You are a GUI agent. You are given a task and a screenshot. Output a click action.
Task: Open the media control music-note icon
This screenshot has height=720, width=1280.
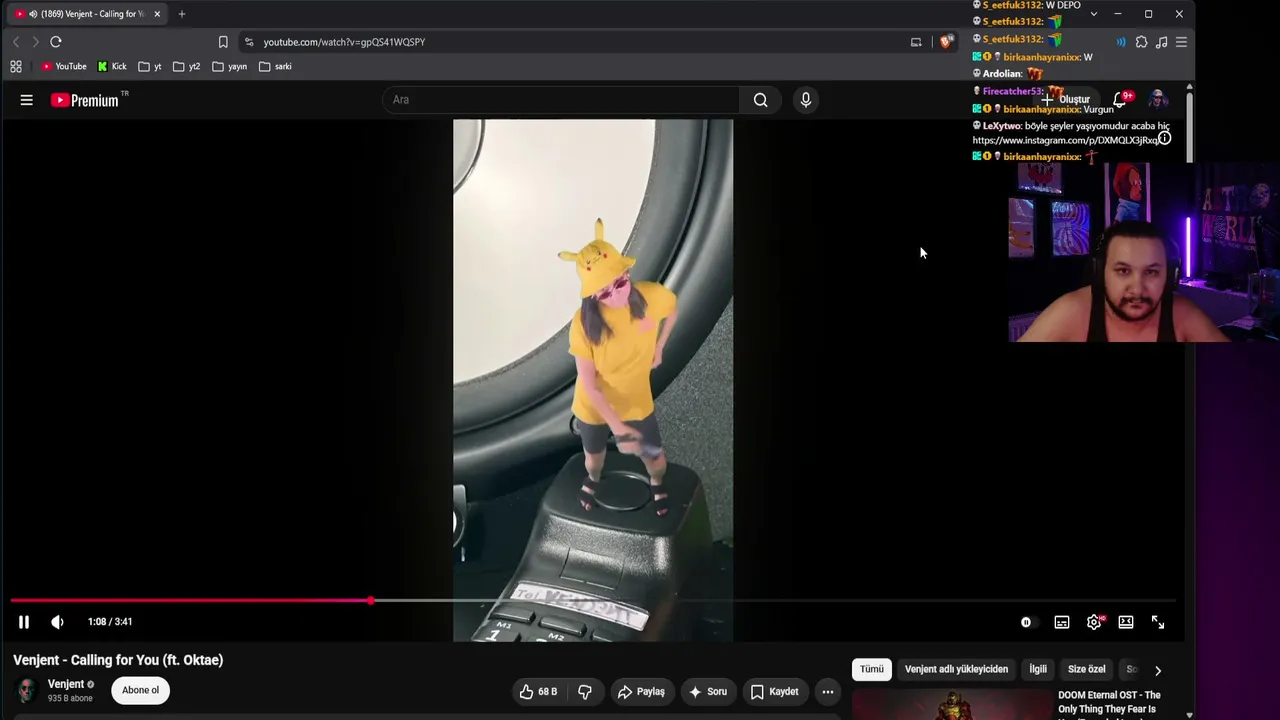[1161, 42]
